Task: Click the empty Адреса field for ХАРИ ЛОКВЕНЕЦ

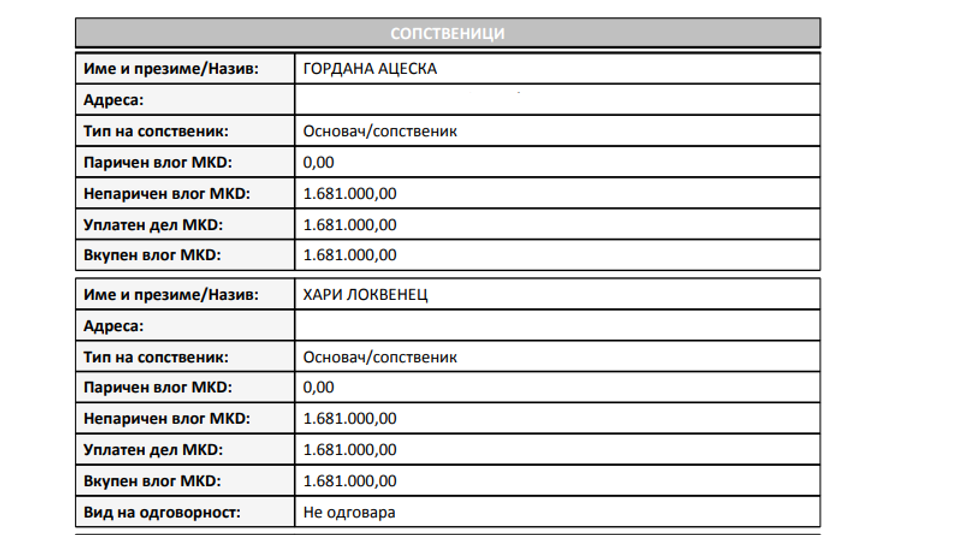Action: pos(557,326)
